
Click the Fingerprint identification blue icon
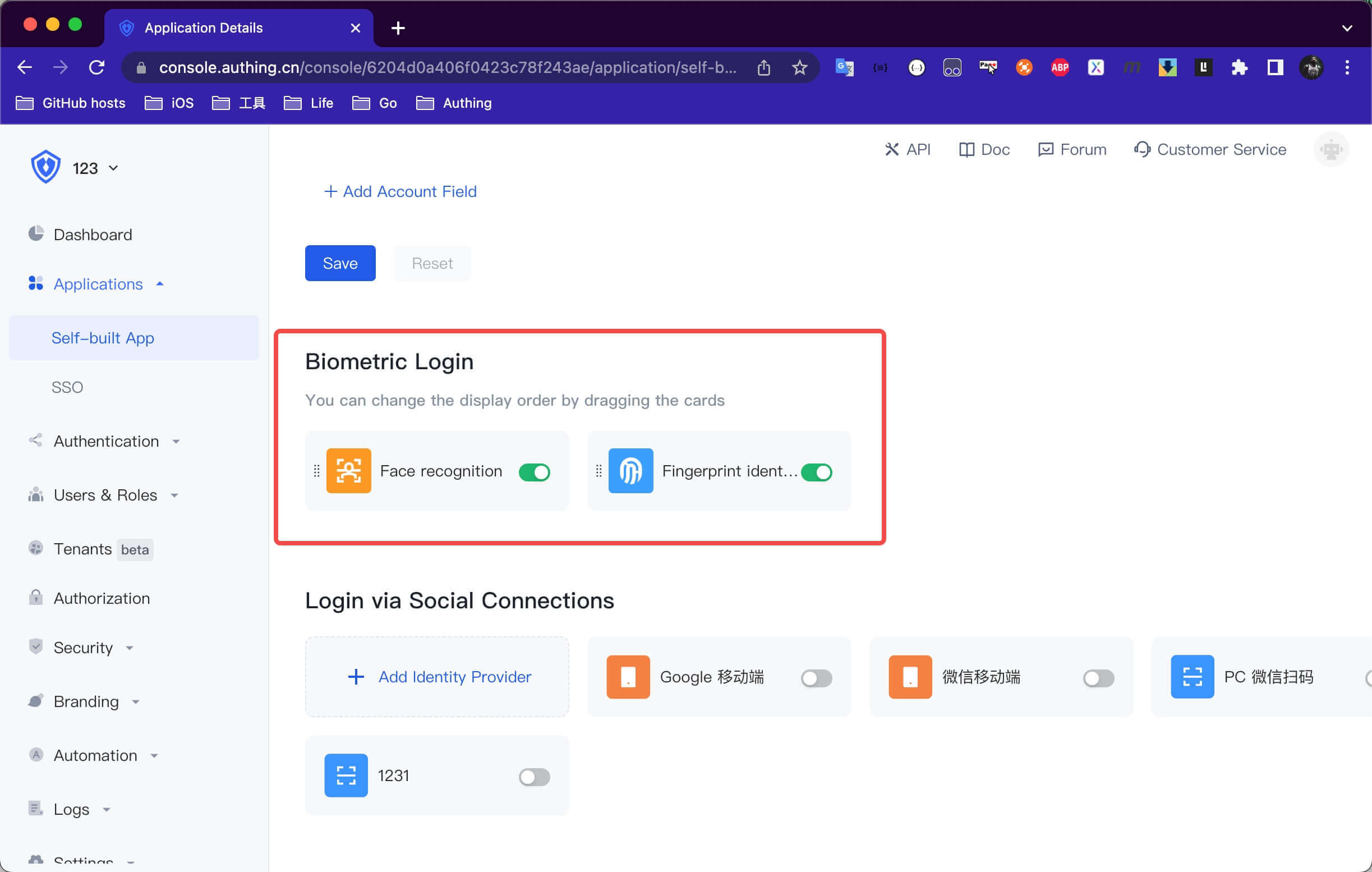630,471
